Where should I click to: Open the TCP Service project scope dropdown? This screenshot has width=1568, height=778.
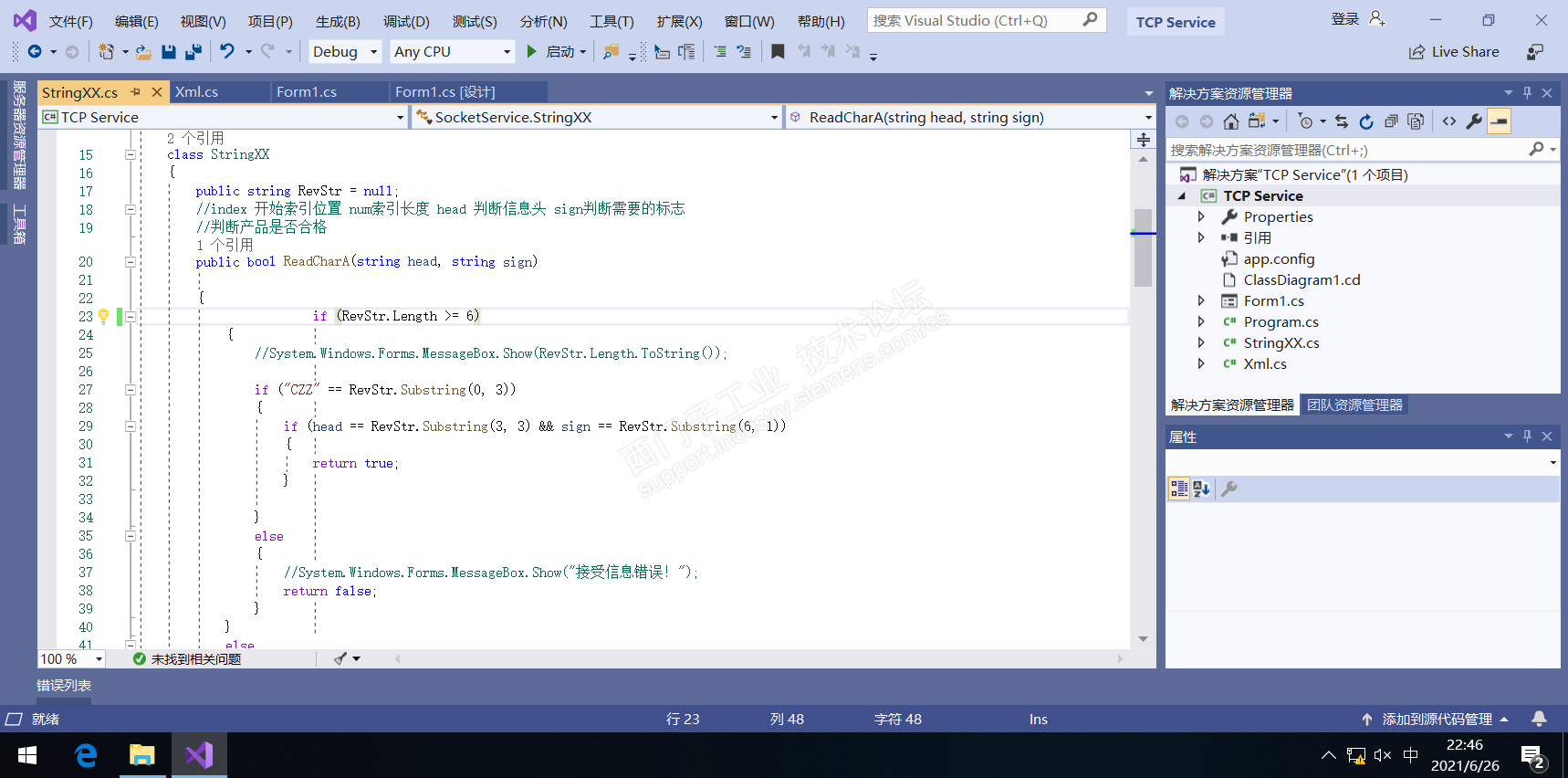(x=223, y=117)
